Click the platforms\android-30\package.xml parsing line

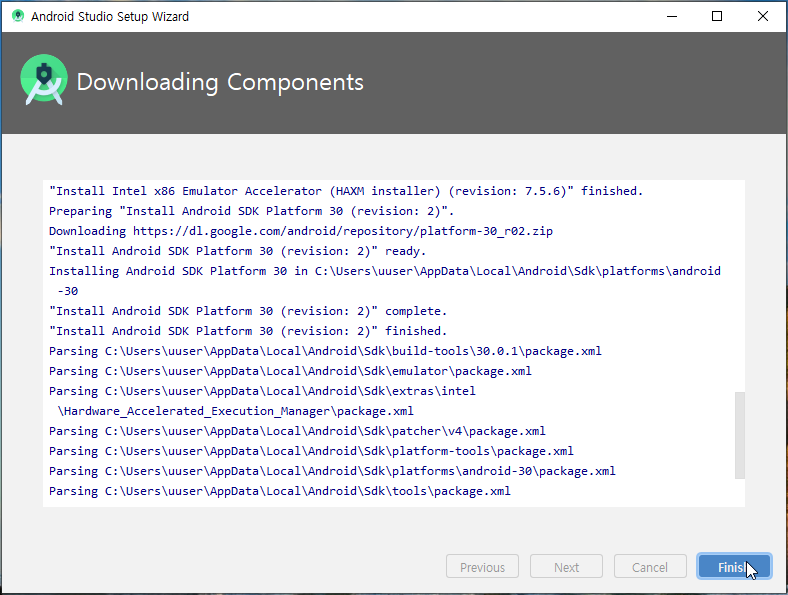pyautogui.click(x=332, y=471)
